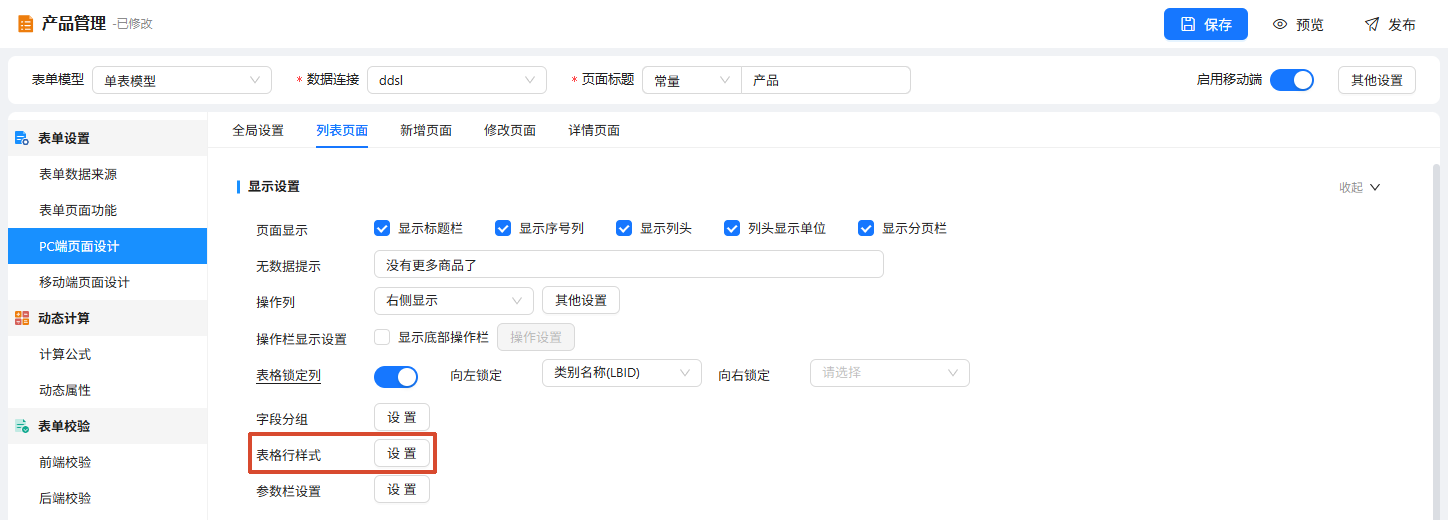This screenshot has height=520, width=1448.
Task: Click the orange 产品管理 document icon
Action: [x=25, y=24]
